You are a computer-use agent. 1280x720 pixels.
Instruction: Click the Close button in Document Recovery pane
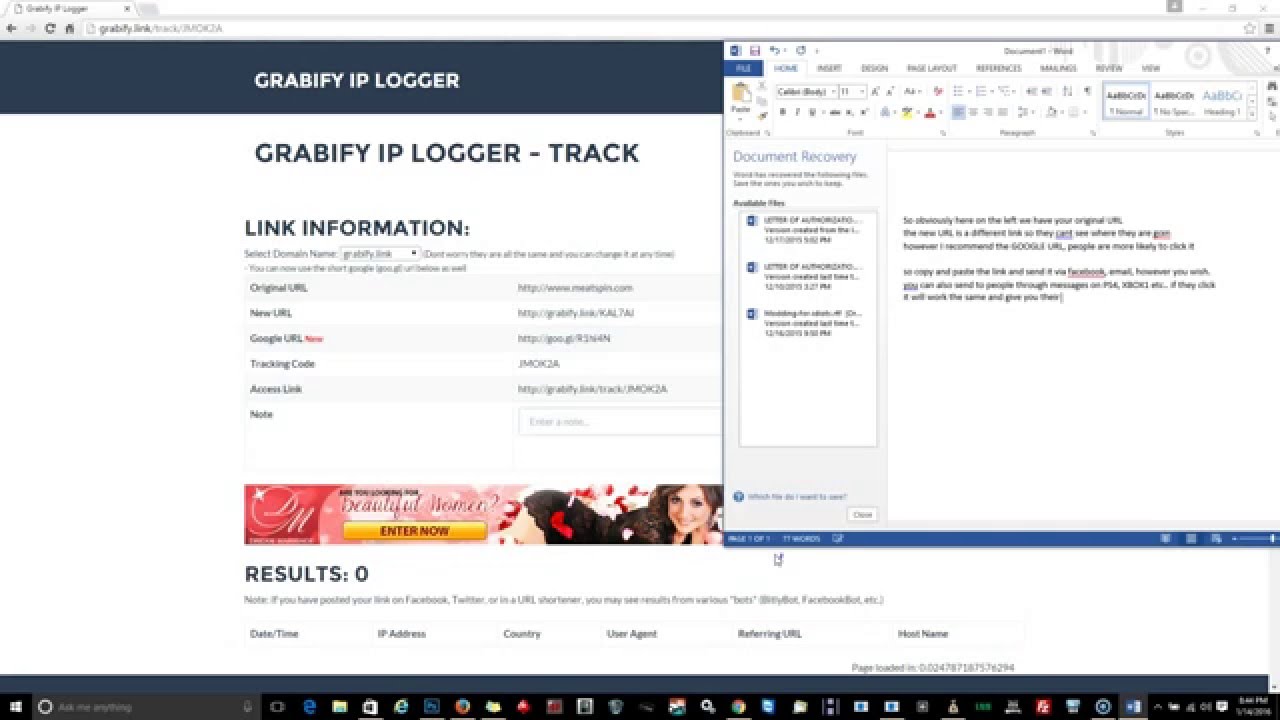[x=862, y=514]
